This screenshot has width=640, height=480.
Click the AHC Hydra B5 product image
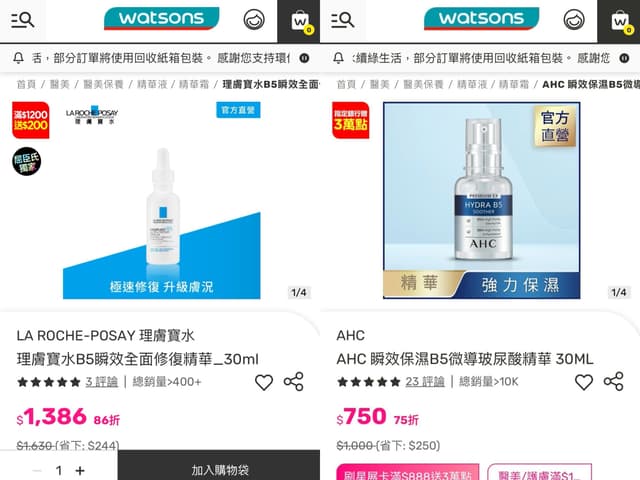(x=482, y=200)
